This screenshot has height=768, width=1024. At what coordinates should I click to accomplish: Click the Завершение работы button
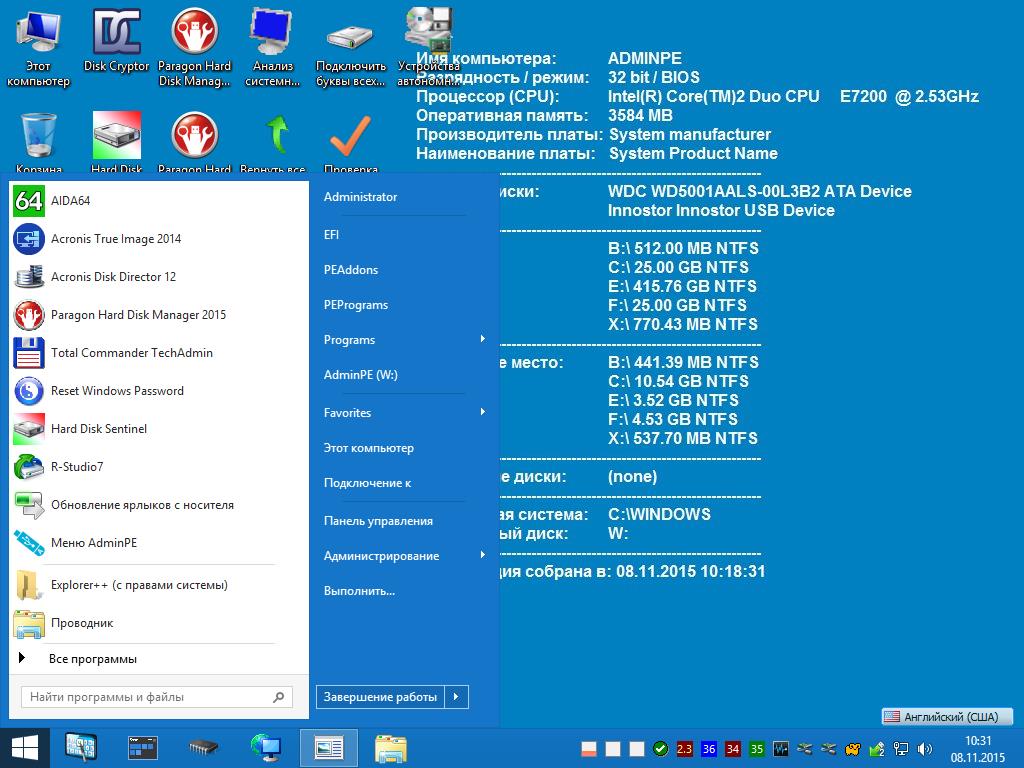coord(380,697)
